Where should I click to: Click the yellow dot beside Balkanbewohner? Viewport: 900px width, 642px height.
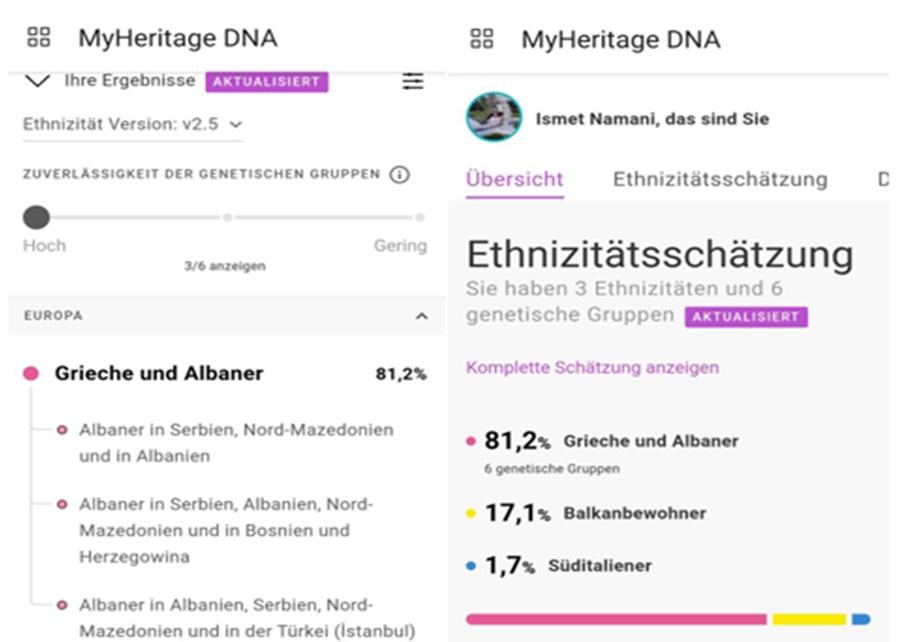point(471,513)
